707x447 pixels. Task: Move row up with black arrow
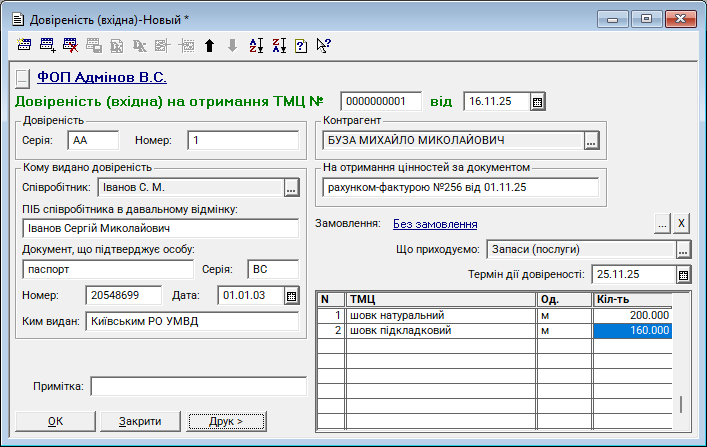(x=209, y=45)
